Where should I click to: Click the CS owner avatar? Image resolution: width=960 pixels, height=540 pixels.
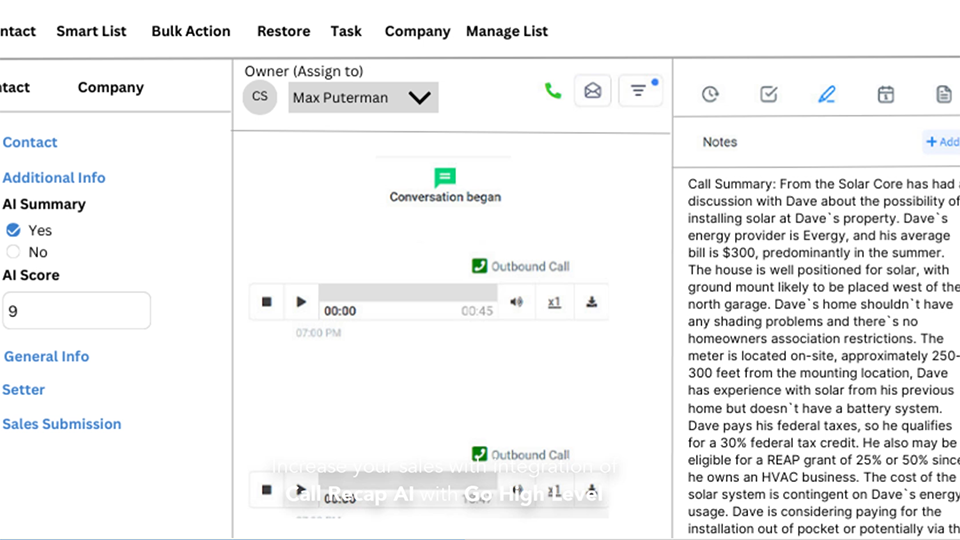pyautogui.click(x=260, y=97)
